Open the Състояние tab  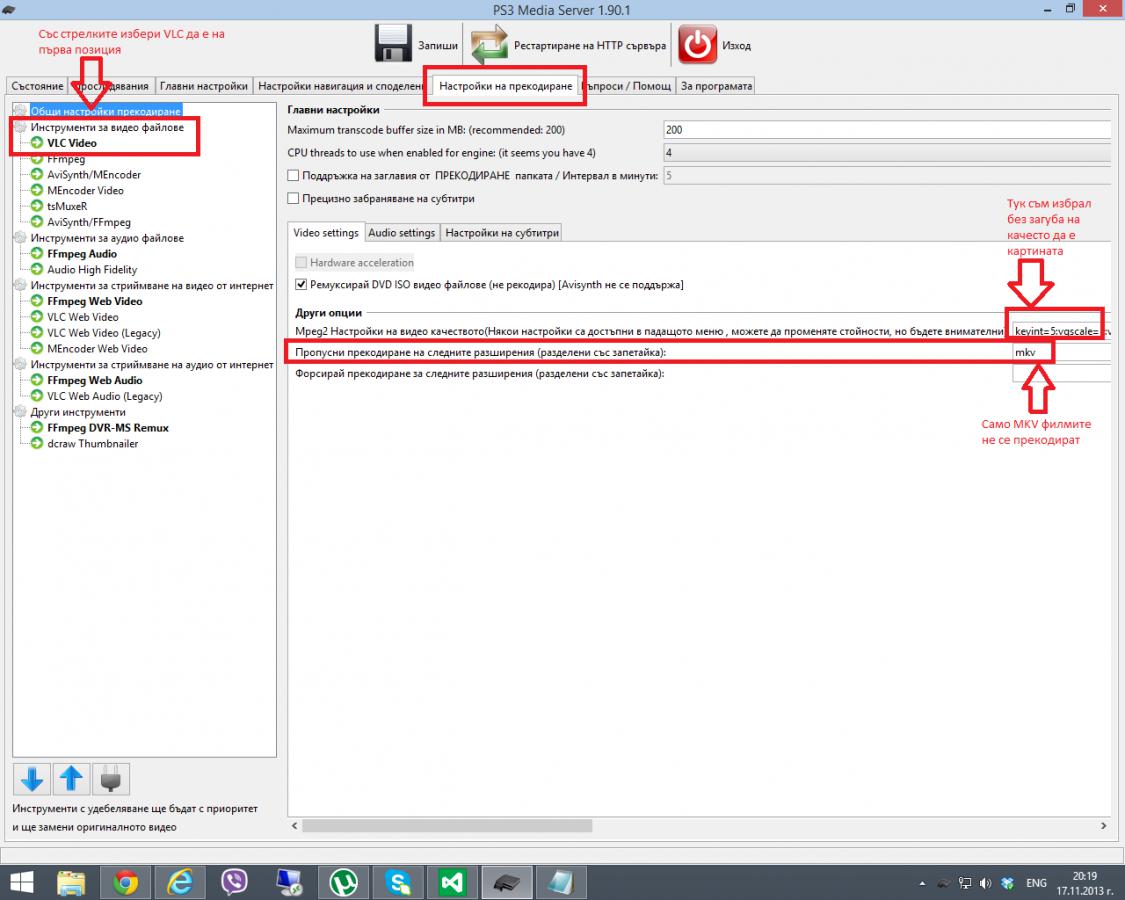[37, 85]
